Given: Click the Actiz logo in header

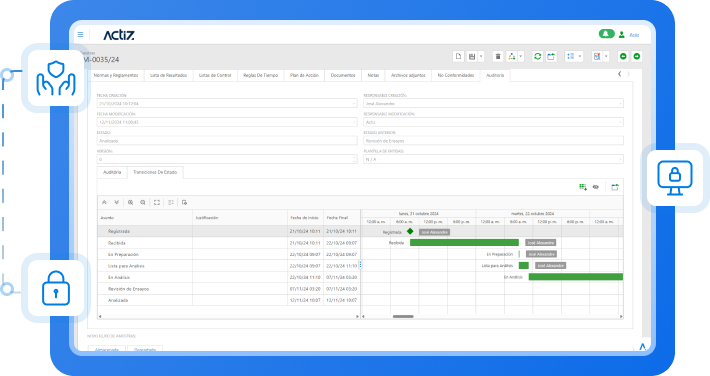Looking at the screenshot, I should point(119,35).
